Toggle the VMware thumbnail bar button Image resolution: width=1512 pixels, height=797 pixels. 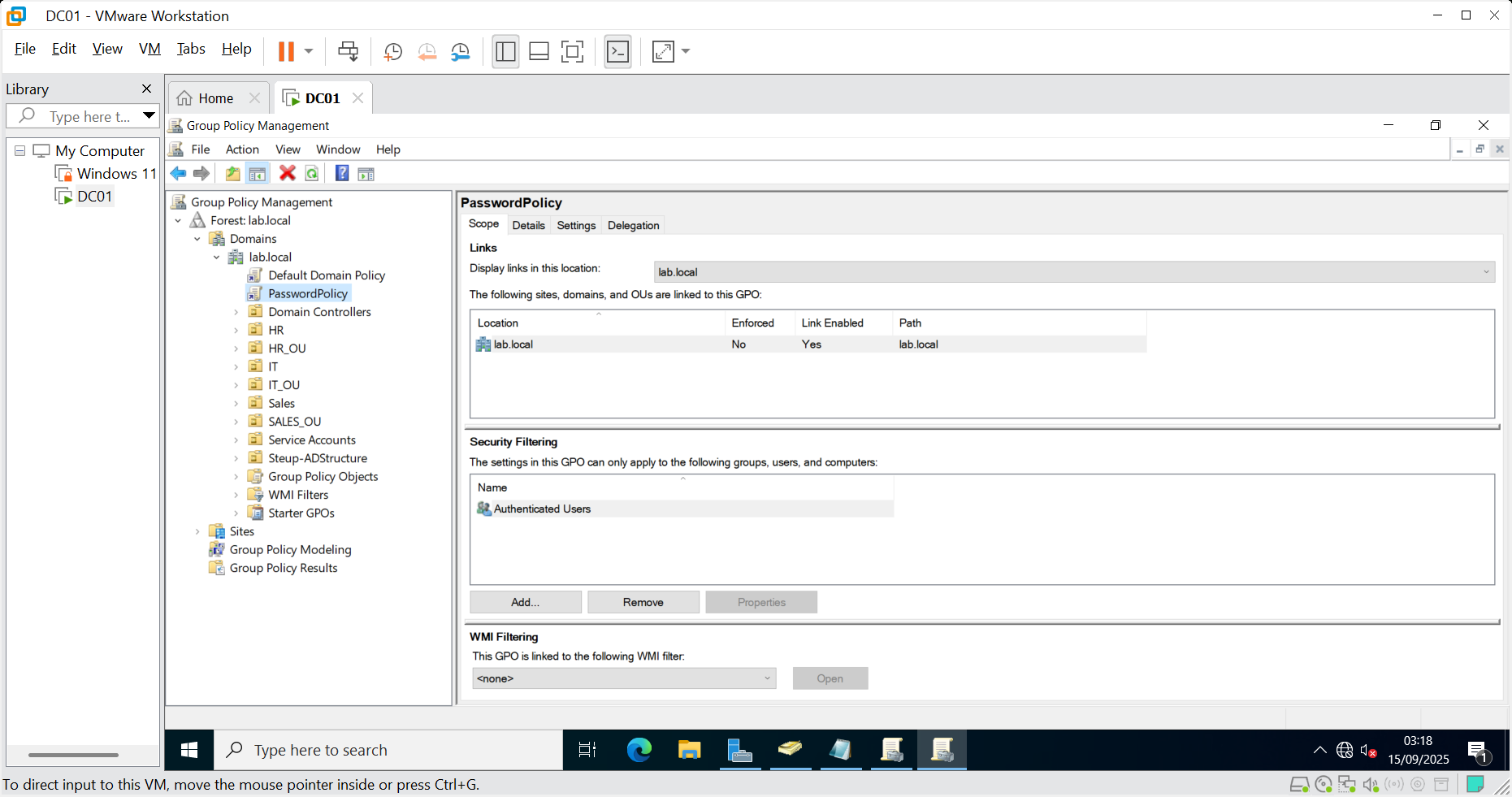point(539,51)
